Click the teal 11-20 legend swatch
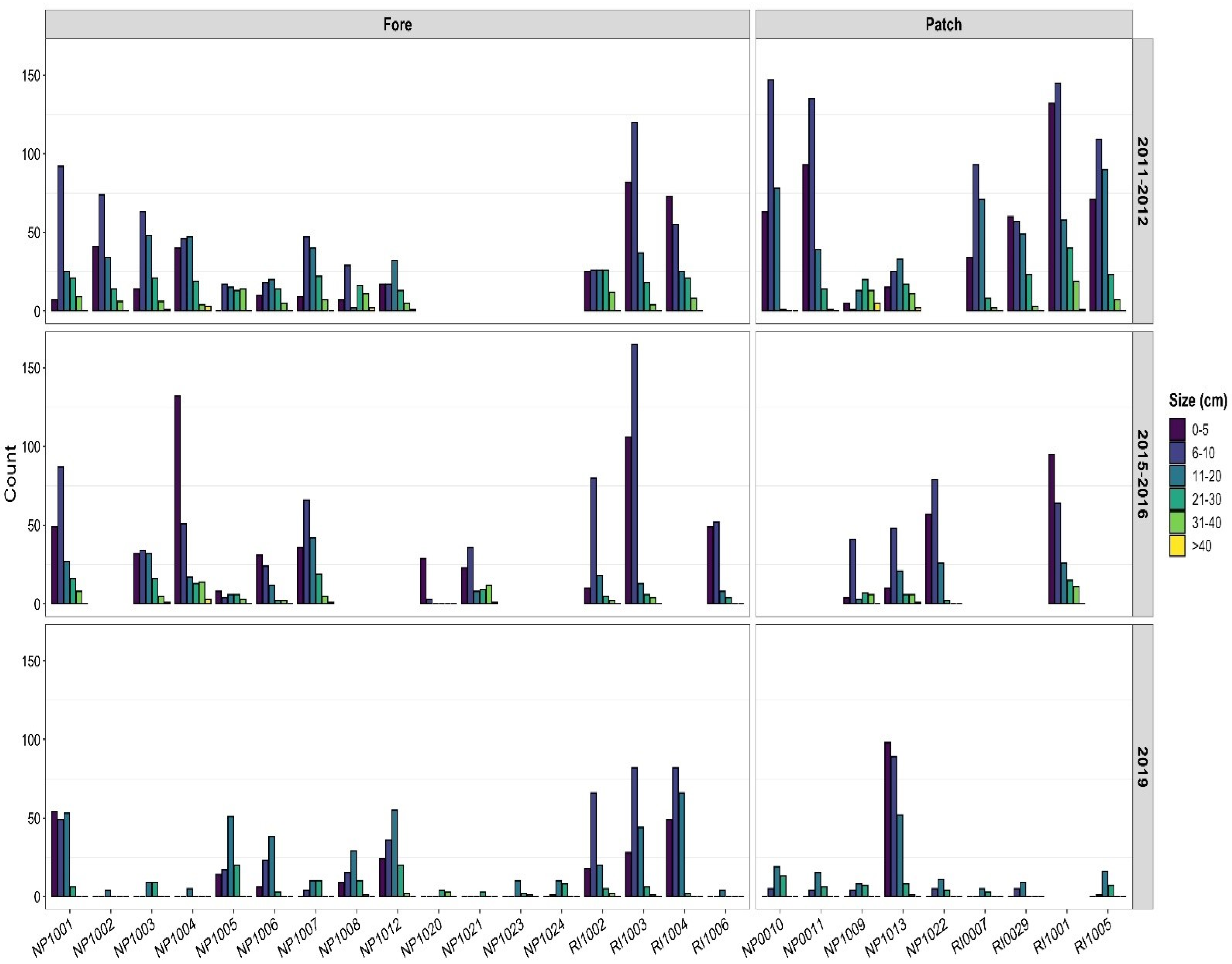The height and width of the screenshot is (964, 1232). (x=1177, y=476)
